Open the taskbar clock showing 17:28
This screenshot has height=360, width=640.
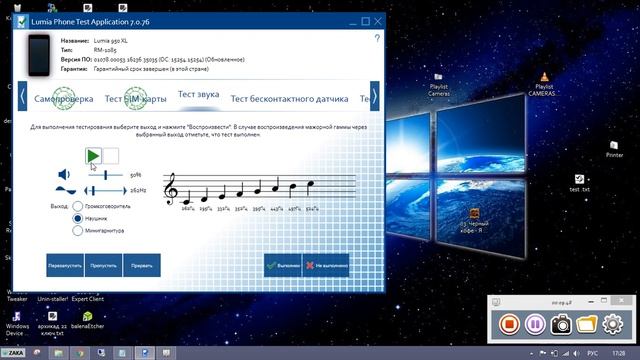click(619, 353)
